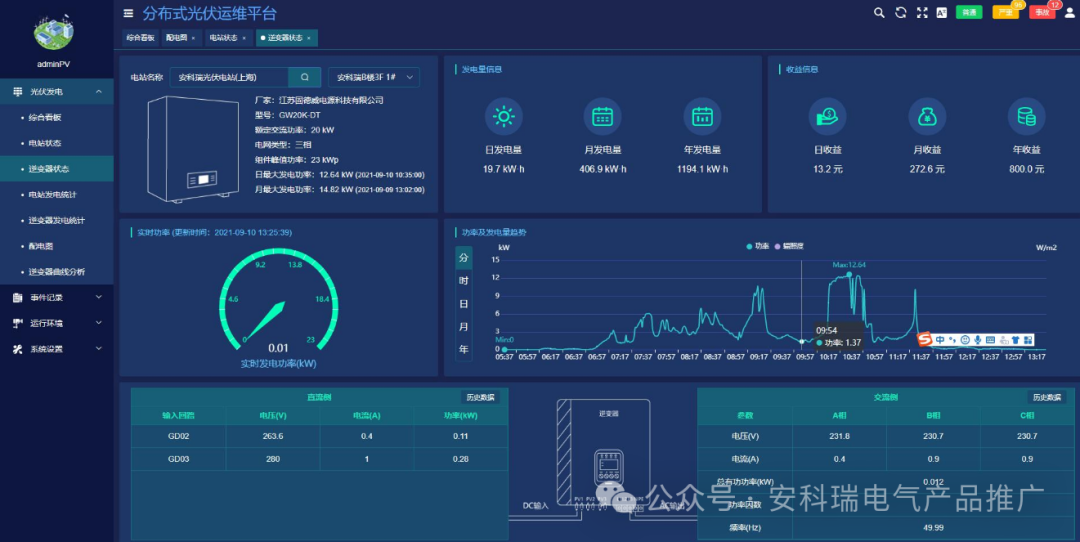1080x542 pixels.
Task: Open the toolbox grid icon in IME bar
Action: pyautogui.click(x=1028, y=340)
